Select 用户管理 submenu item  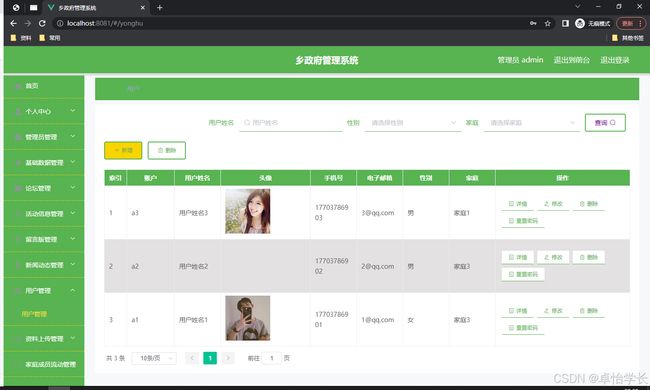(44, 314)
